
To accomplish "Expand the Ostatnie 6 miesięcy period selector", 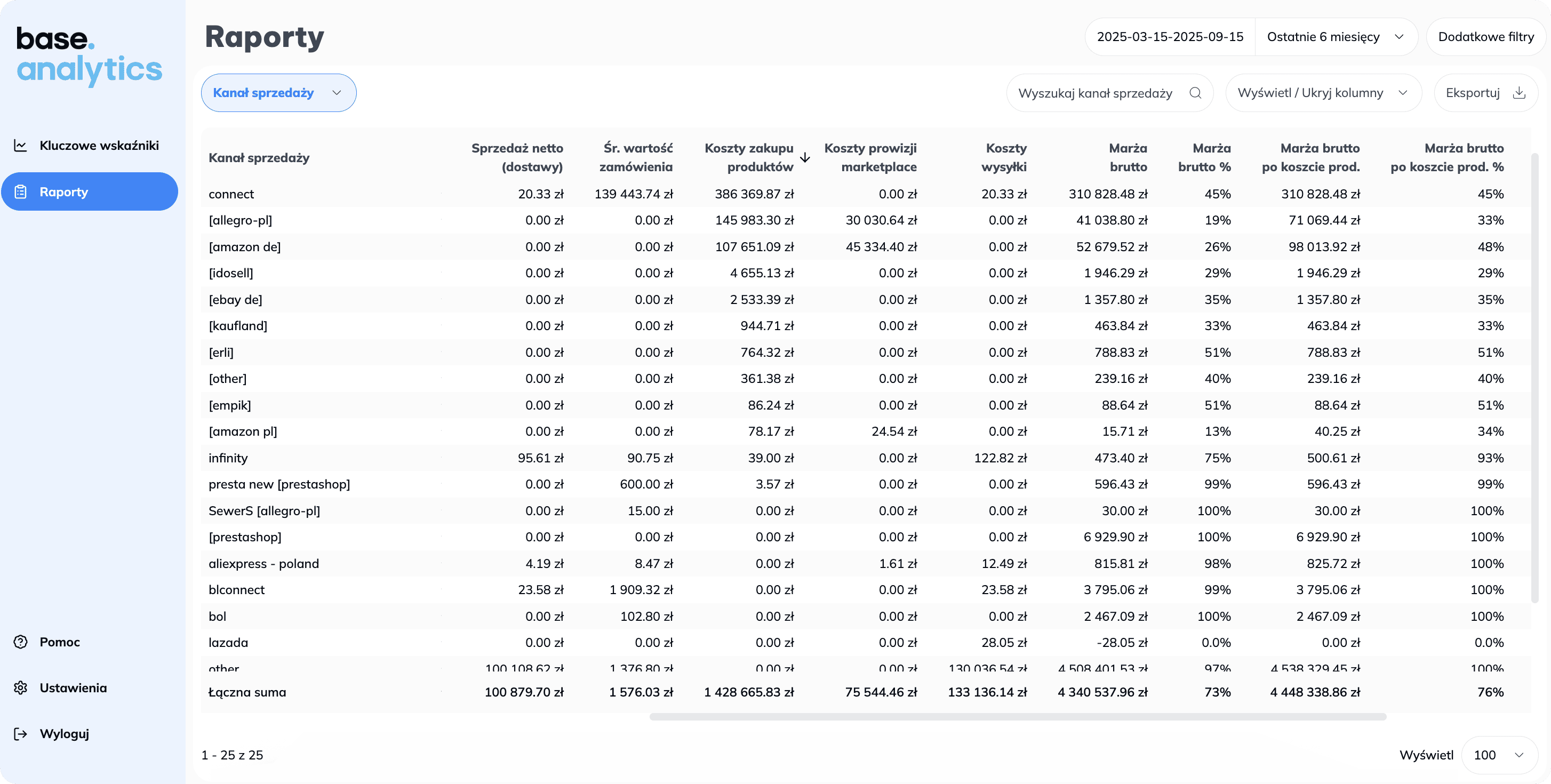I will click(1335, 37).
